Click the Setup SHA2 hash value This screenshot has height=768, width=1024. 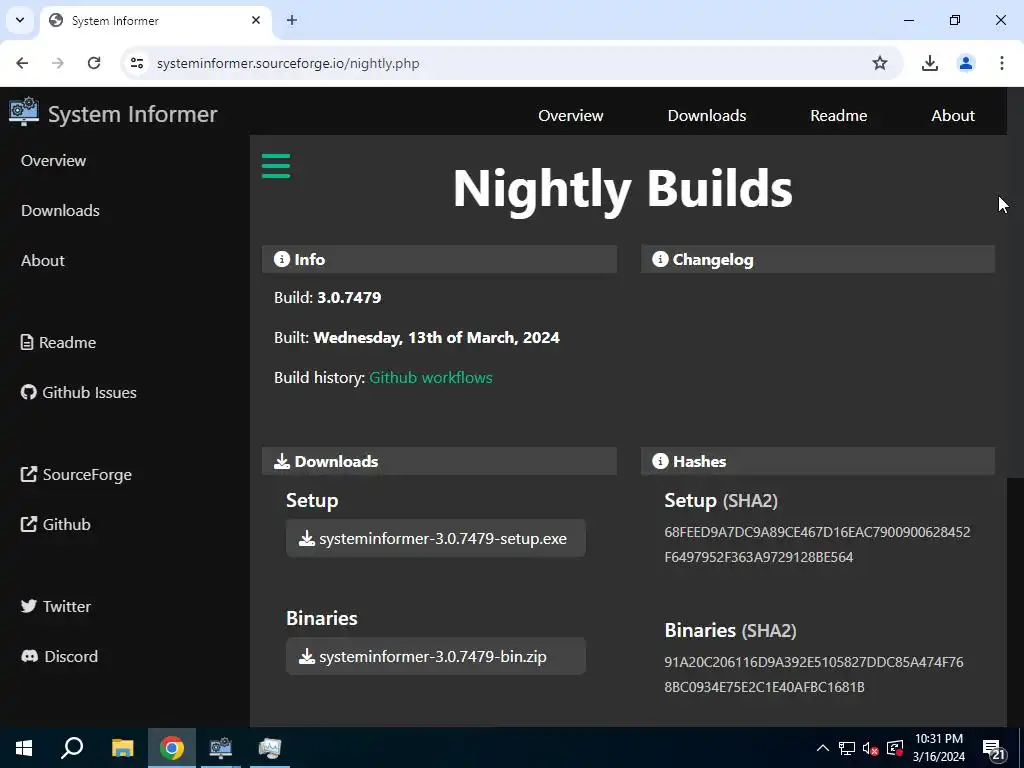pyautogui.click(x=817, y=545)
